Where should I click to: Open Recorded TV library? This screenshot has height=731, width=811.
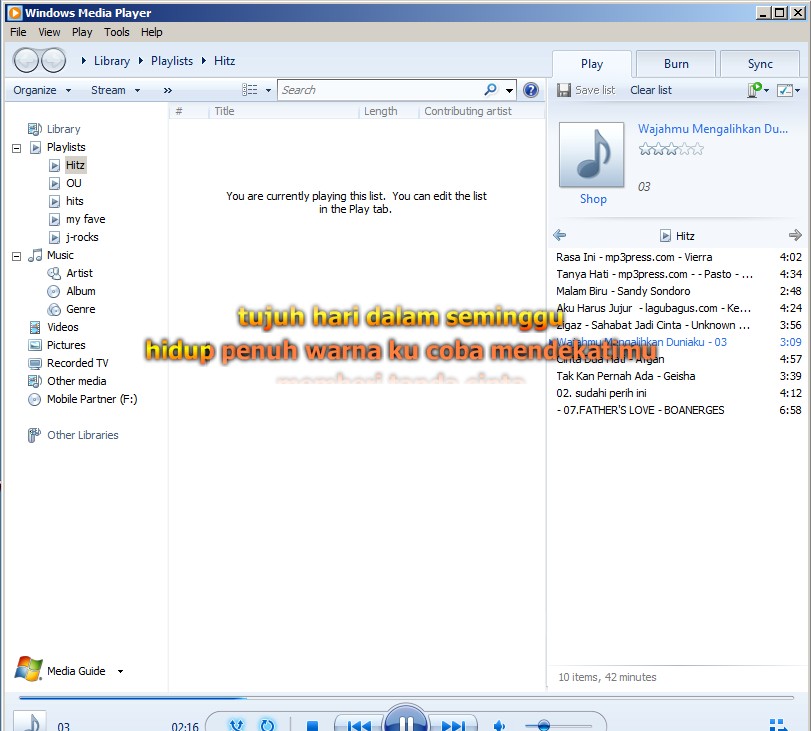78,363
